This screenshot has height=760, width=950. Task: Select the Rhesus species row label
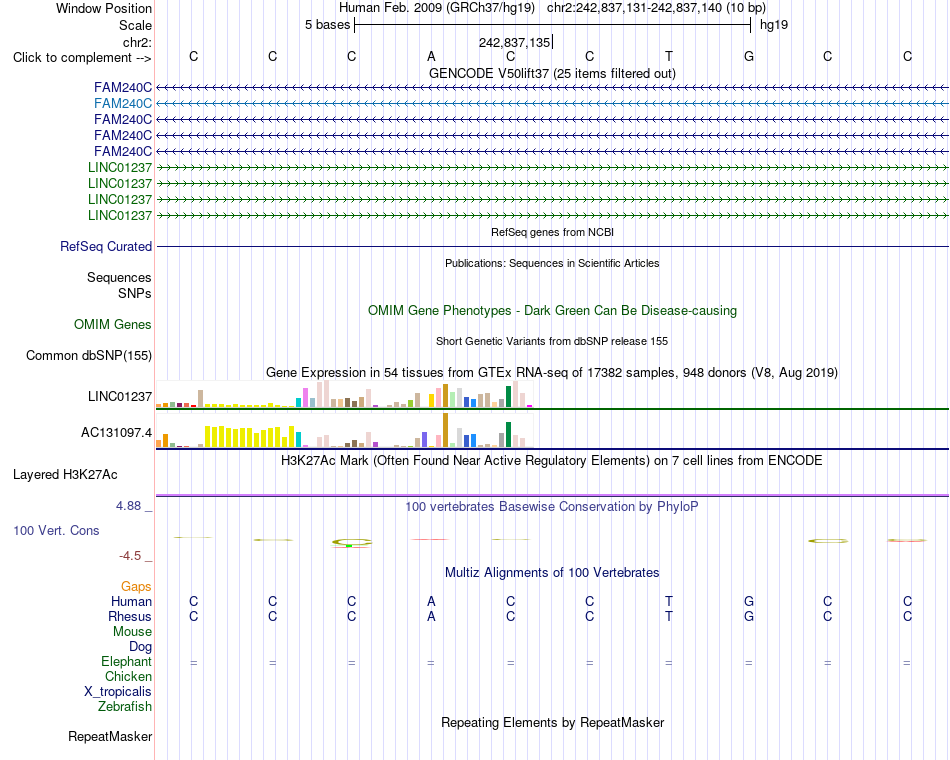(130, 616)
